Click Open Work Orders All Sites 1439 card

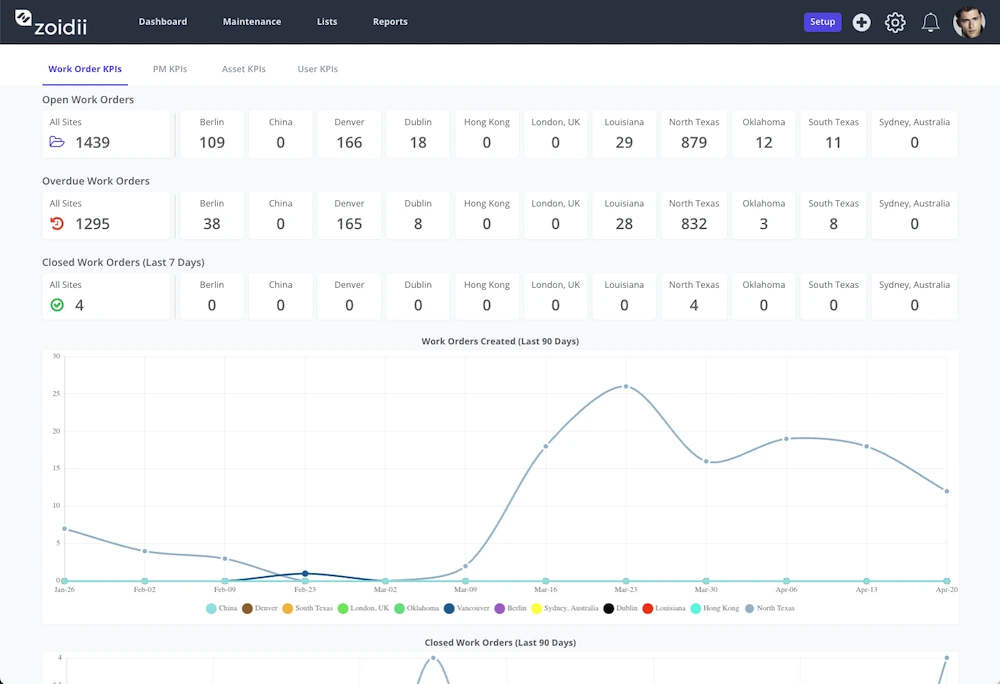coord(106,134)
